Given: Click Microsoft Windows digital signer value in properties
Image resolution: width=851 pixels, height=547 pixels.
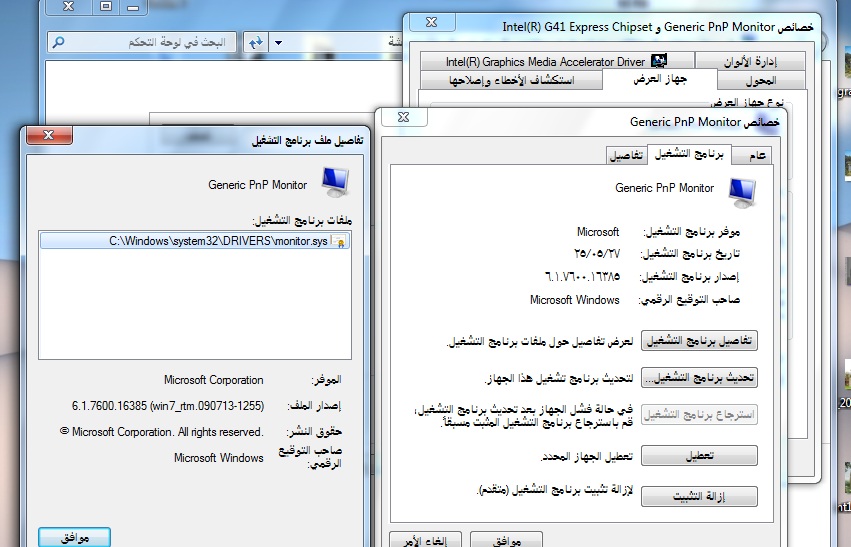Looking at the screenshot, I should [x=575, y=300].
